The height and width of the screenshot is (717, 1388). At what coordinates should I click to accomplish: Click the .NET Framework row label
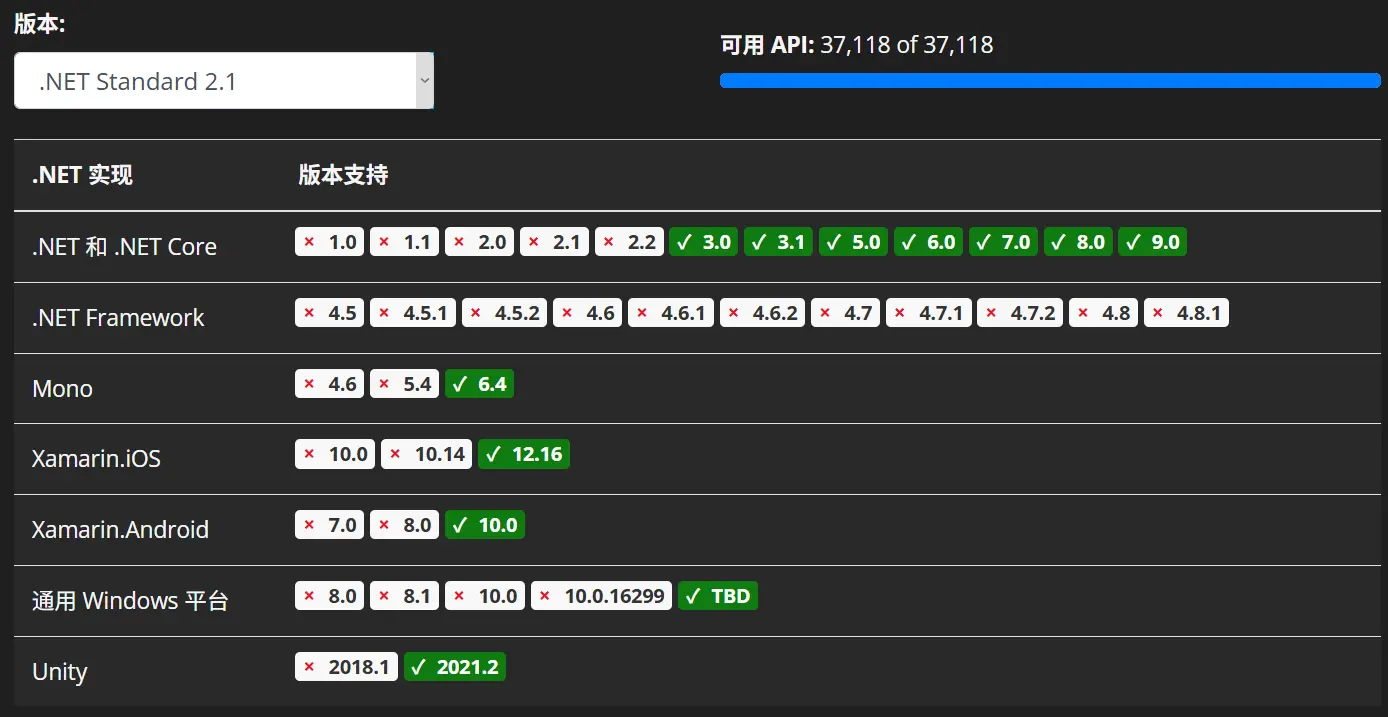click(x=118, y=318)
